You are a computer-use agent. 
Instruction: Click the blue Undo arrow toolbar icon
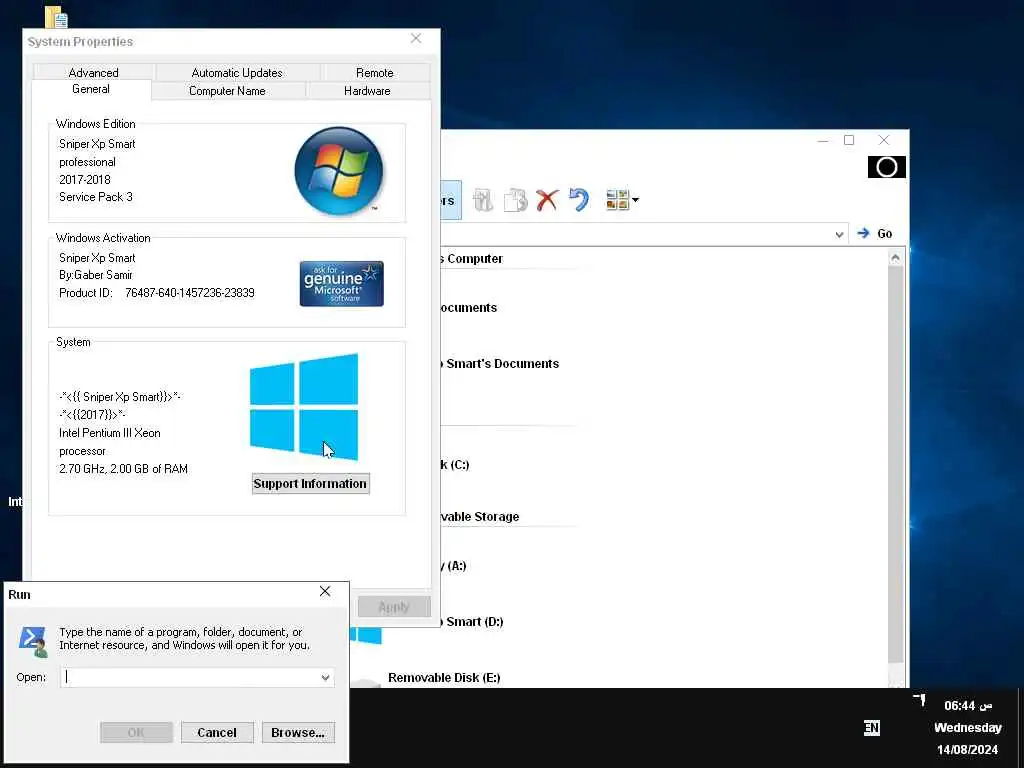pos(579,200)
